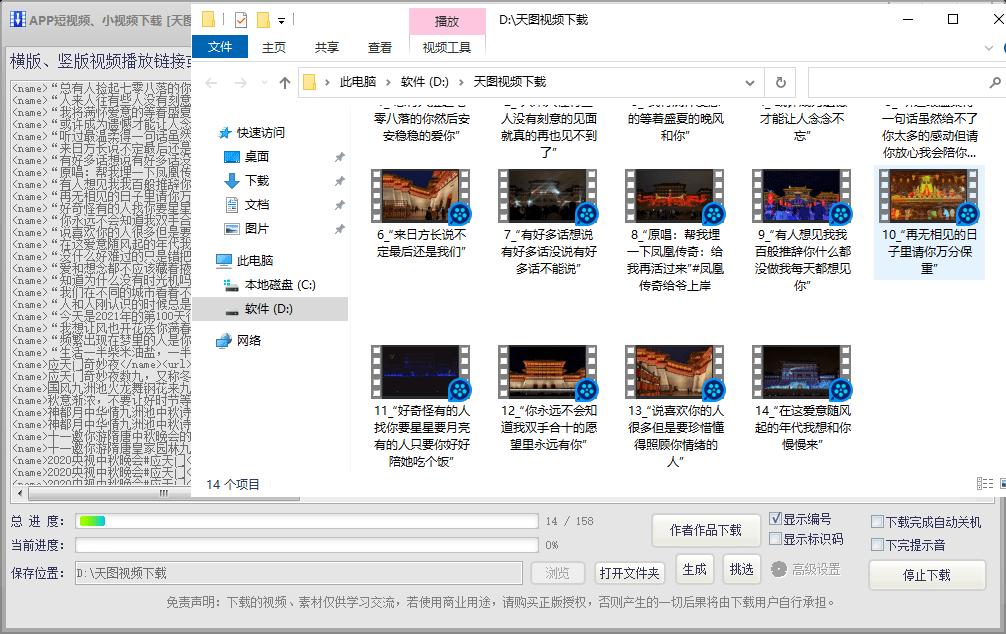Click the quick access properties checkmark icon
Viewport: 1006px width, 634px height.
point(241,21)
